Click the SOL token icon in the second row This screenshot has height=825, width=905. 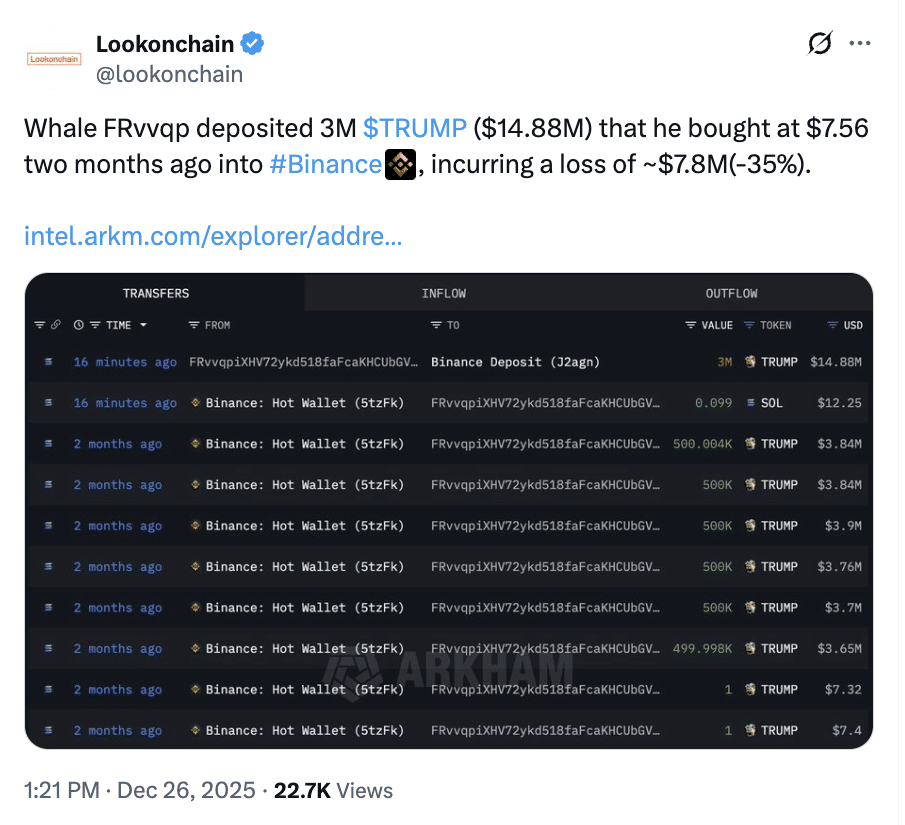[x=750, y=403]
